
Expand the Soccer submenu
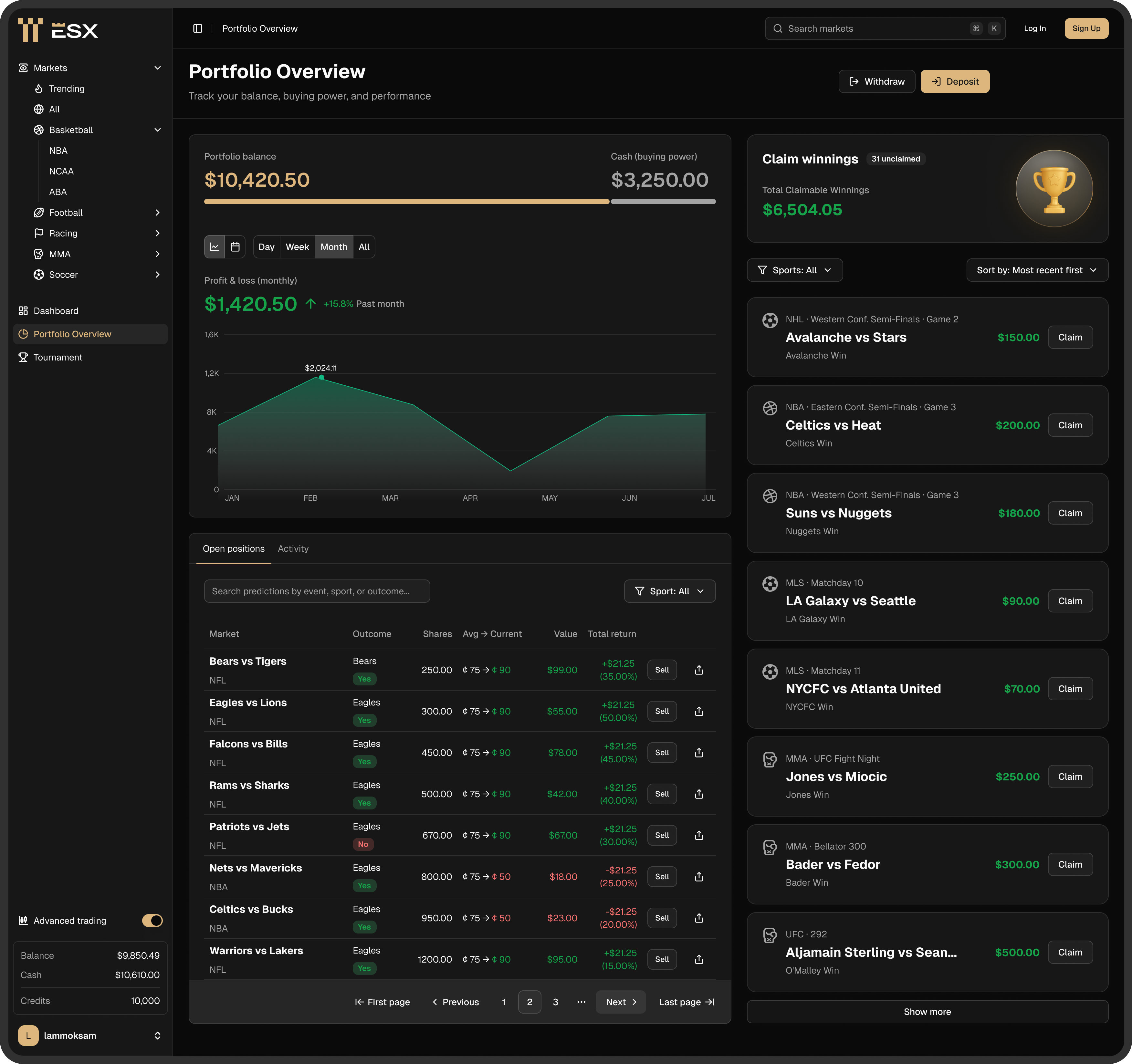pyautogui.click(x=158, y=275)
